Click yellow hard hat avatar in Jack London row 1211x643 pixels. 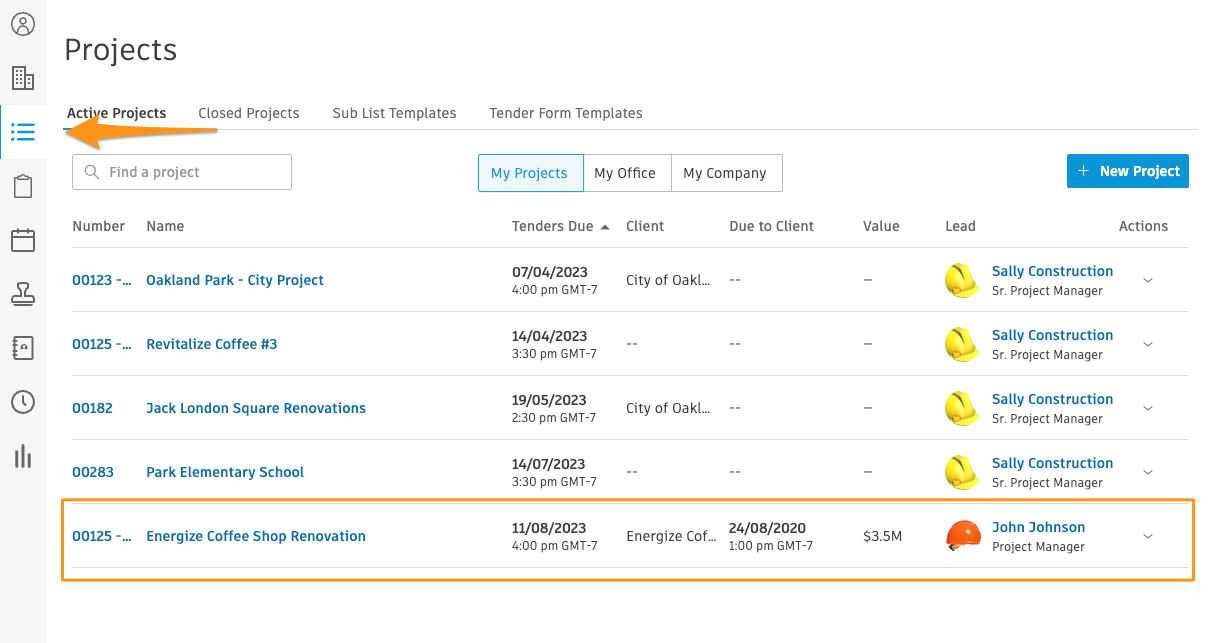coord(962,408)
